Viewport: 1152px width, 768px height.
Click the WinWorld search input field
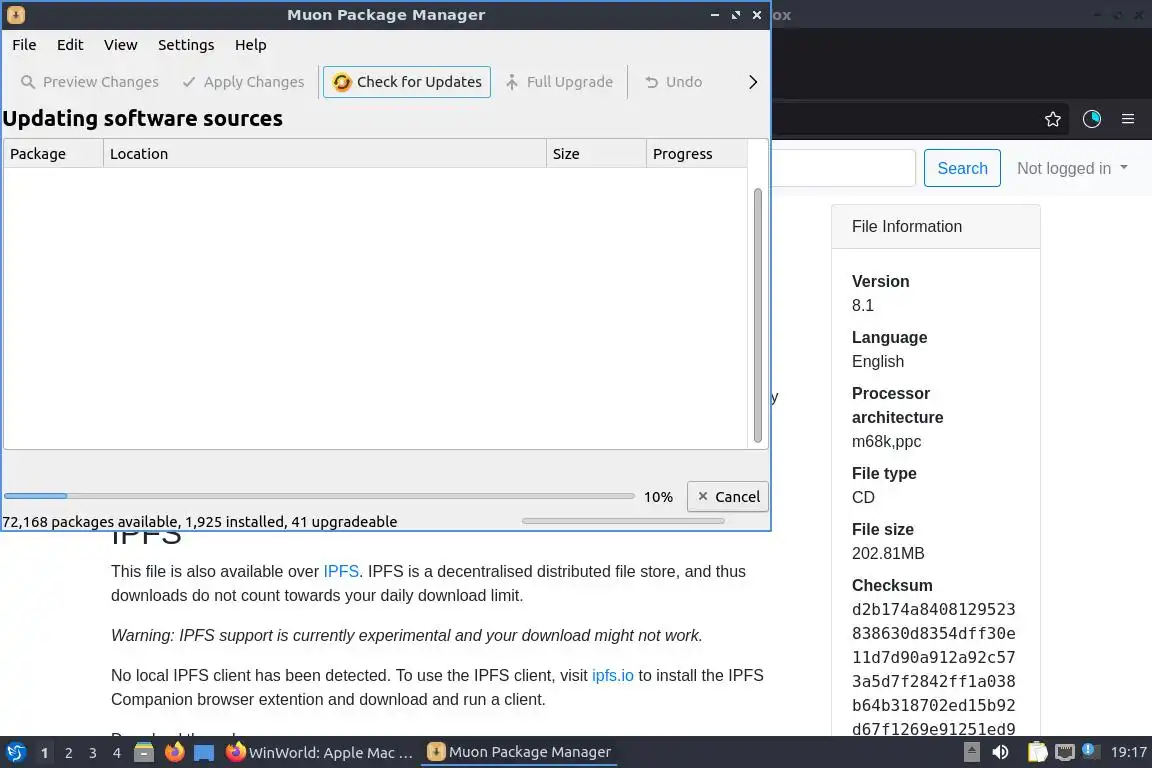843,168
